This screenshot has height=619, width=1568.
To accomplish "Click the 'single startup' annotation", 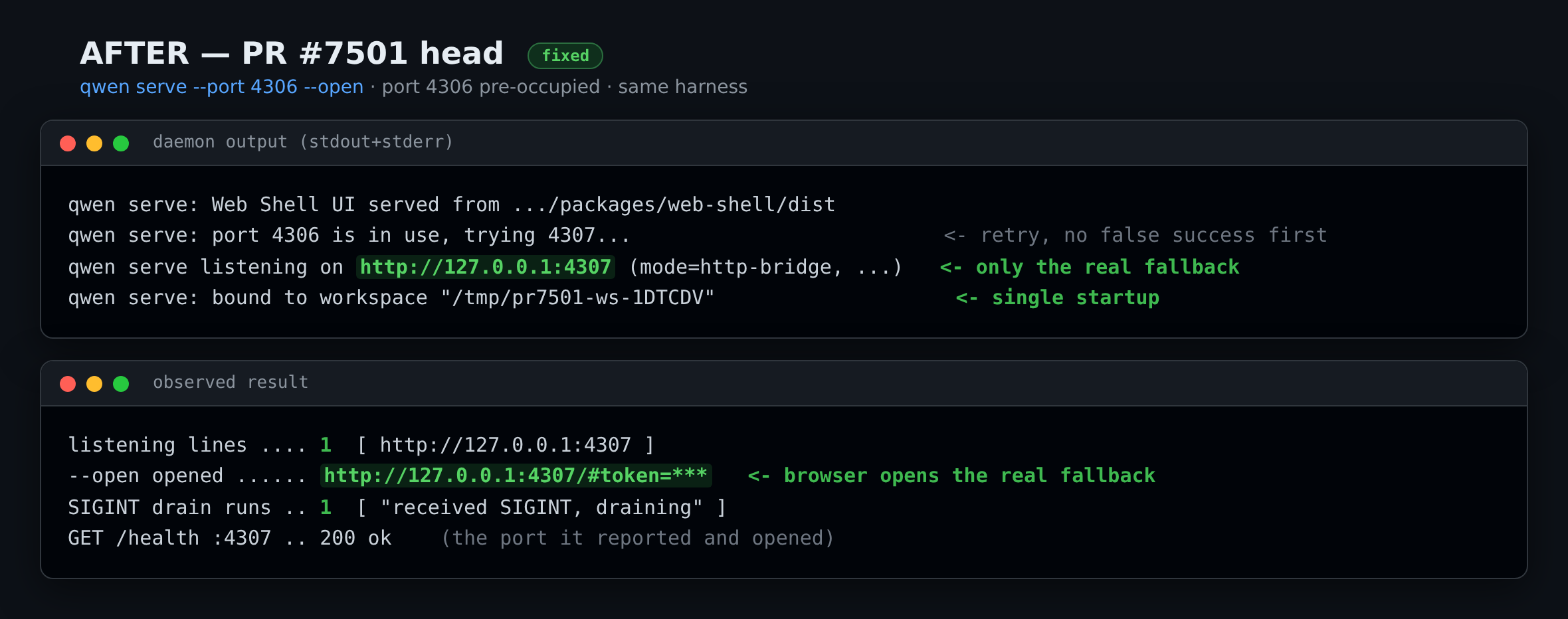I will (1058, 298).
